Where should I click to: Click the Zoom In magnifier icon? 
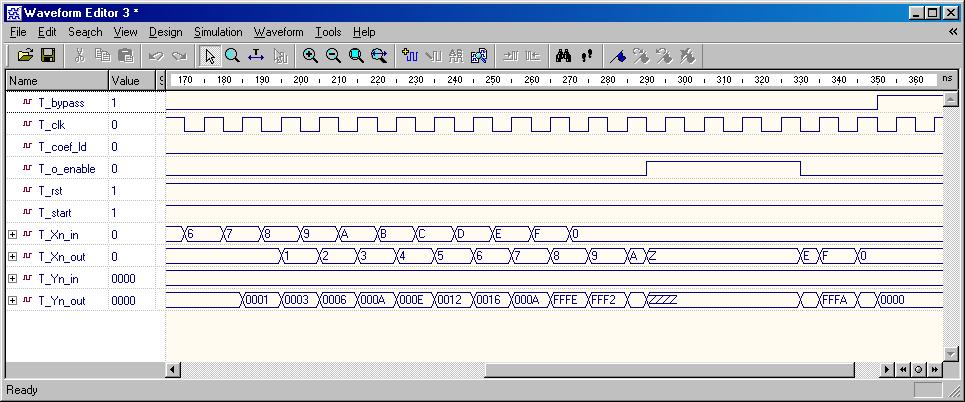310,56
